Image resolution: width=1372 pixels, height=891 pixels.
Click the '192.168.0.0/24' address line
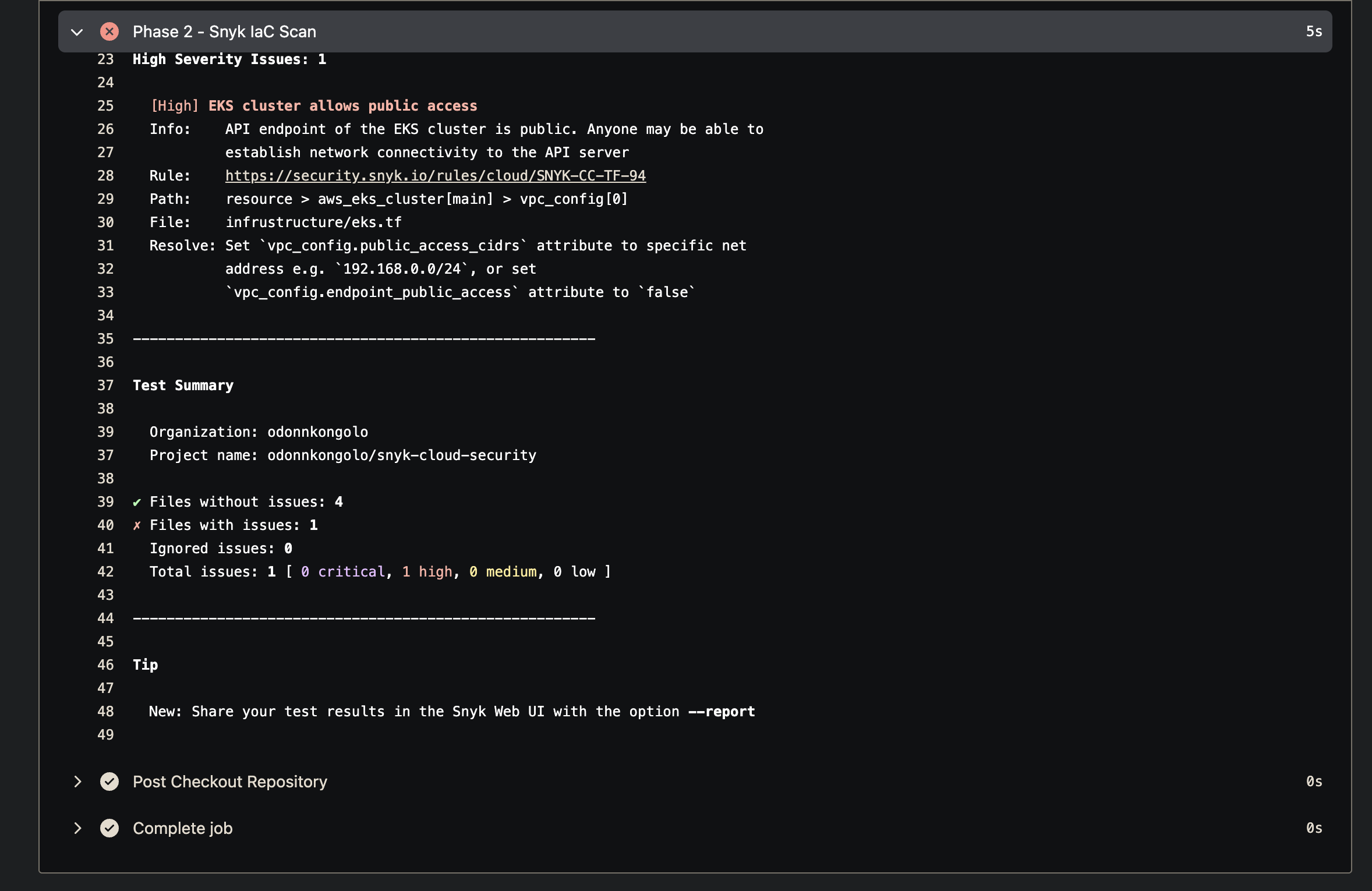[381, 269]
